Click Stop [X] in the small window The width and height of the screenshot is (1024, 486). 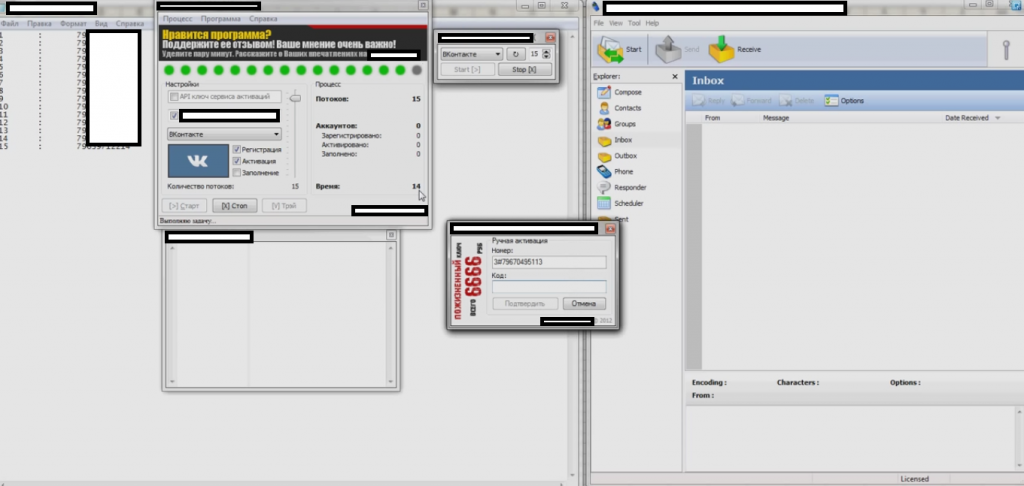tap(524, 69)
